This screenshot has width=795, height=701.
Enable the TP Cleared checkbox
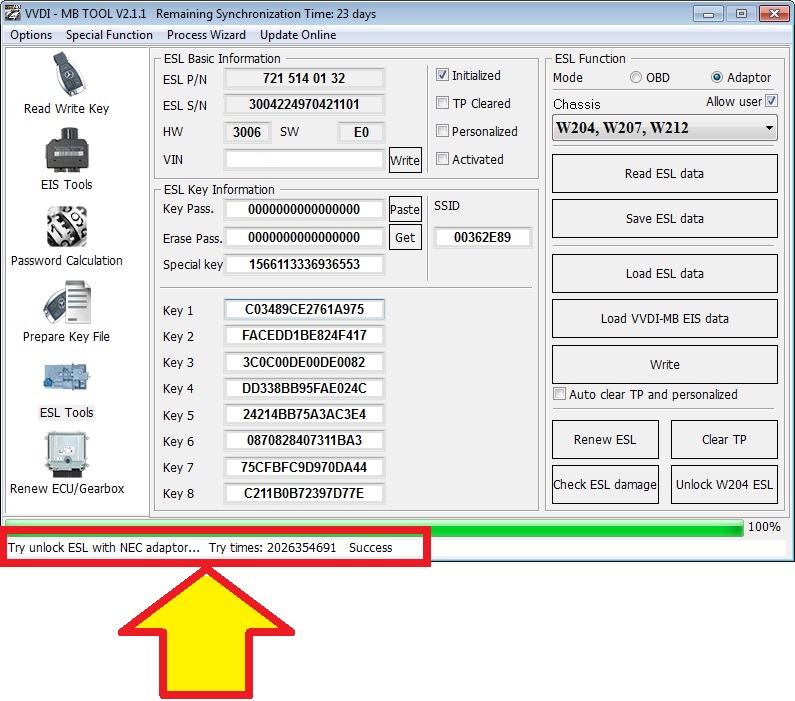442,103
